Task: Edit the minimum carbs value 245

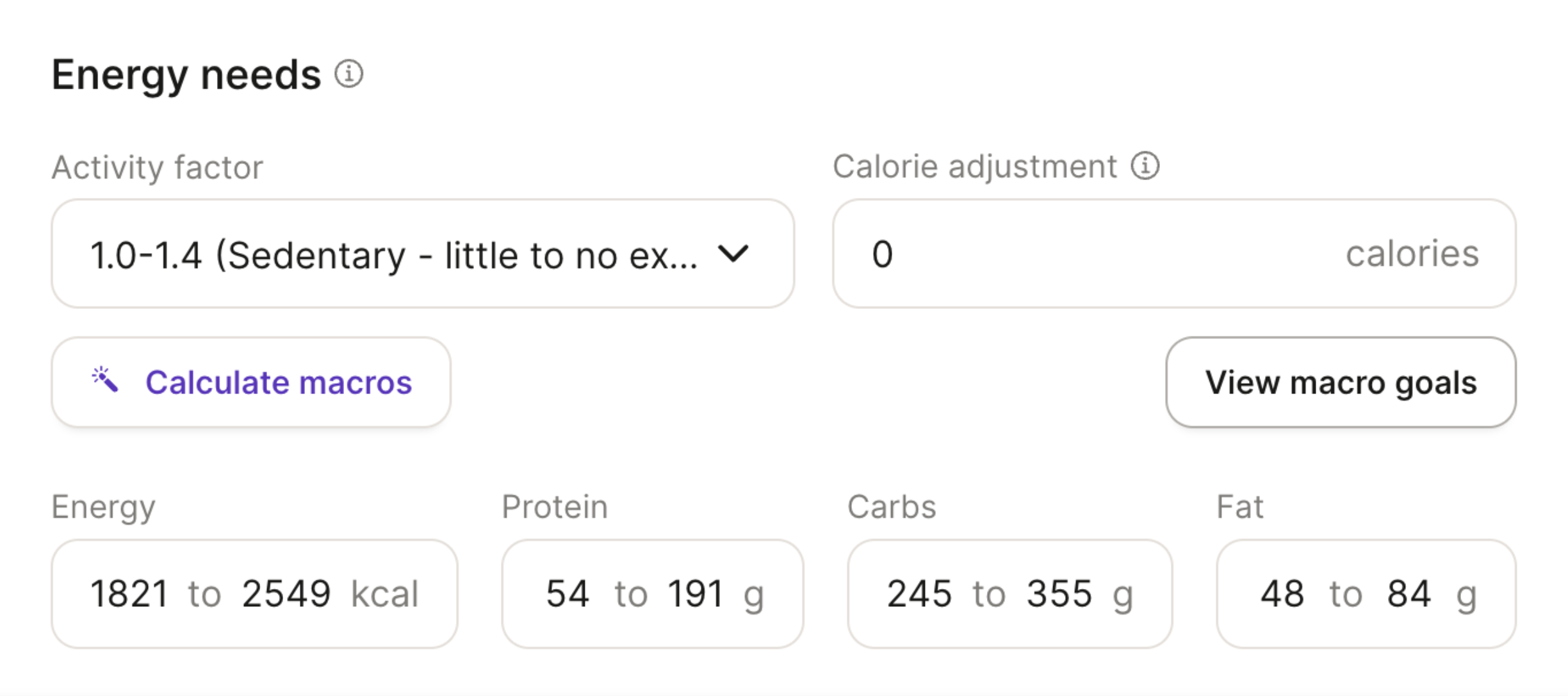Action: point(919,593)
